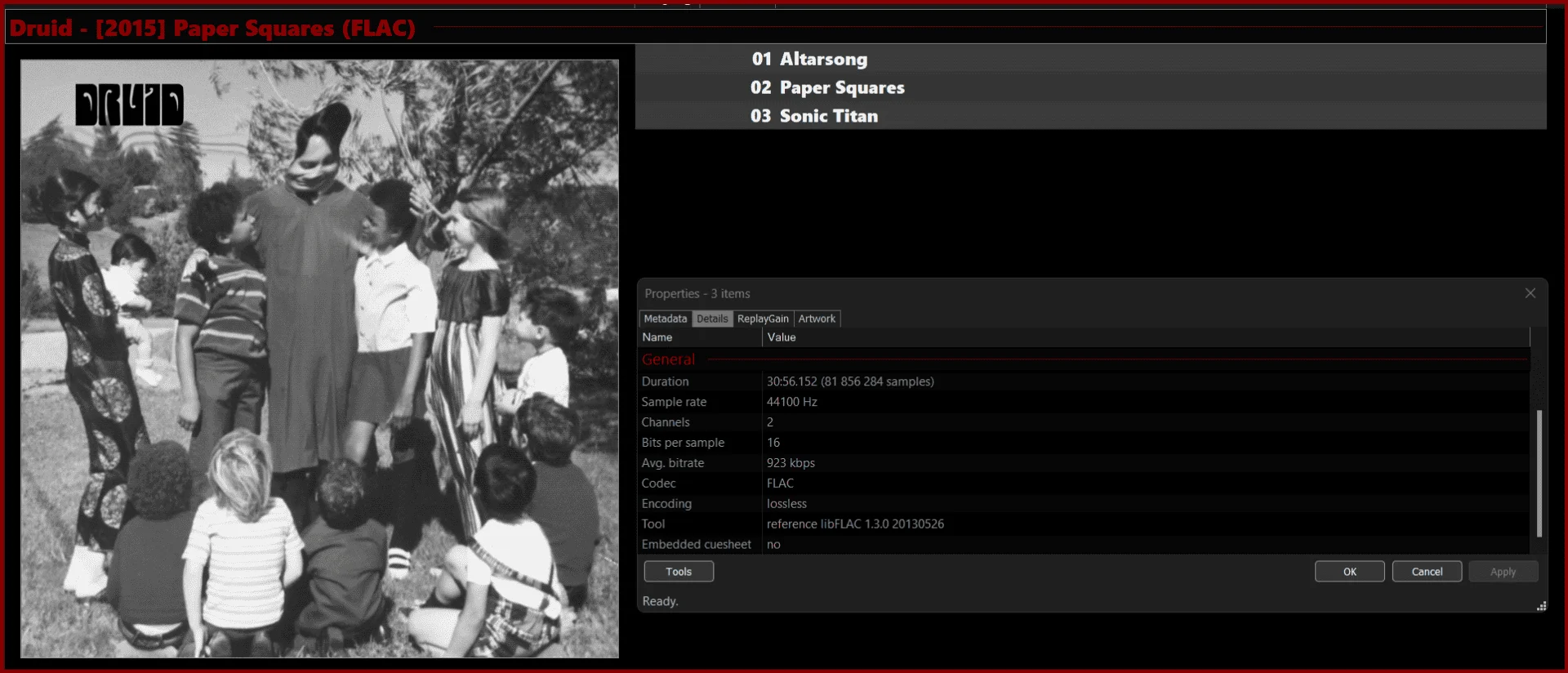Switch to the Metadata tab
Viewport: 1568px width, 673px height.
[x=665, y=319]
